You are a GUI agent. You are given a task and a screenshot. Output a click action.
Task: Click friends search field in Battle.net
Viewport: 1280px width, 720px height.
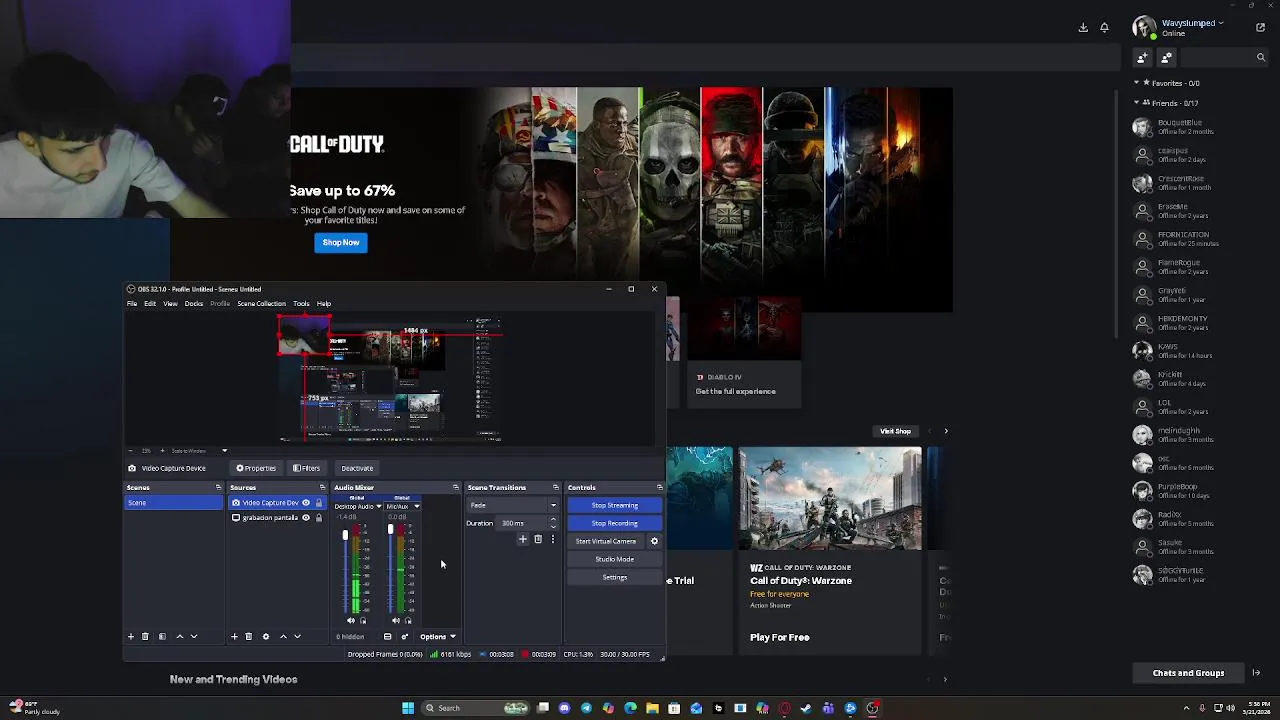[1225, 58]
